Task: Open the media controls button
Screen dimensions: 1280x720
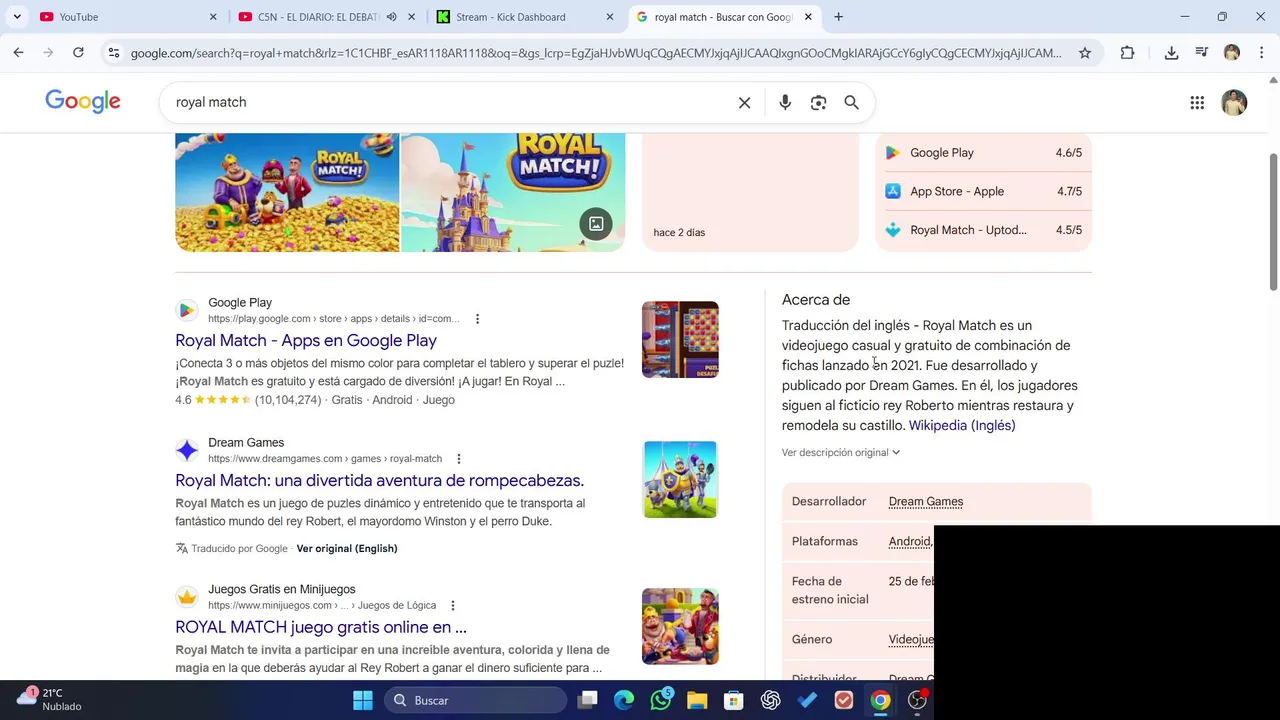Action: 1201,53
